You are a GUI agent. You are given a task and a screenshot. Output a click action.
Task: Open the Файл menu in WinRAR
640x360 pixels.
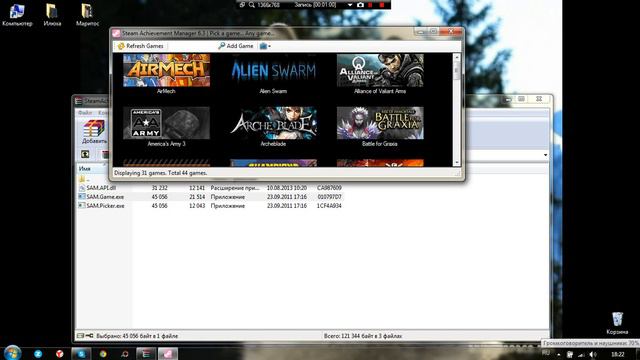tap(85, 112)
